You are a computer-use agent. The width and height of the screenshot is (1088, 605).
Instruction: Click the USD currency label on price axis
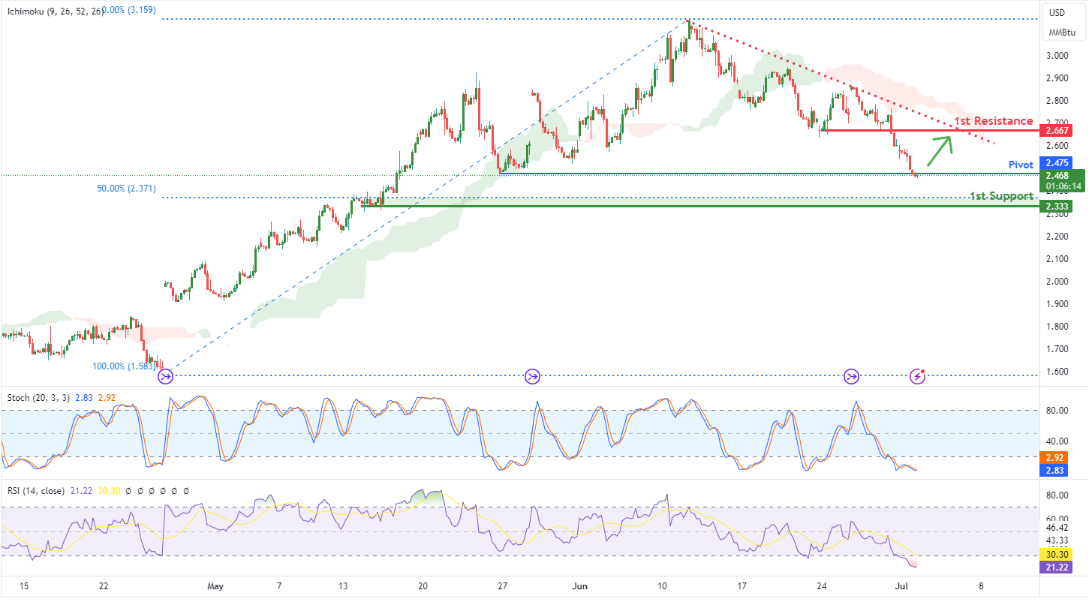click(1057, 12)
